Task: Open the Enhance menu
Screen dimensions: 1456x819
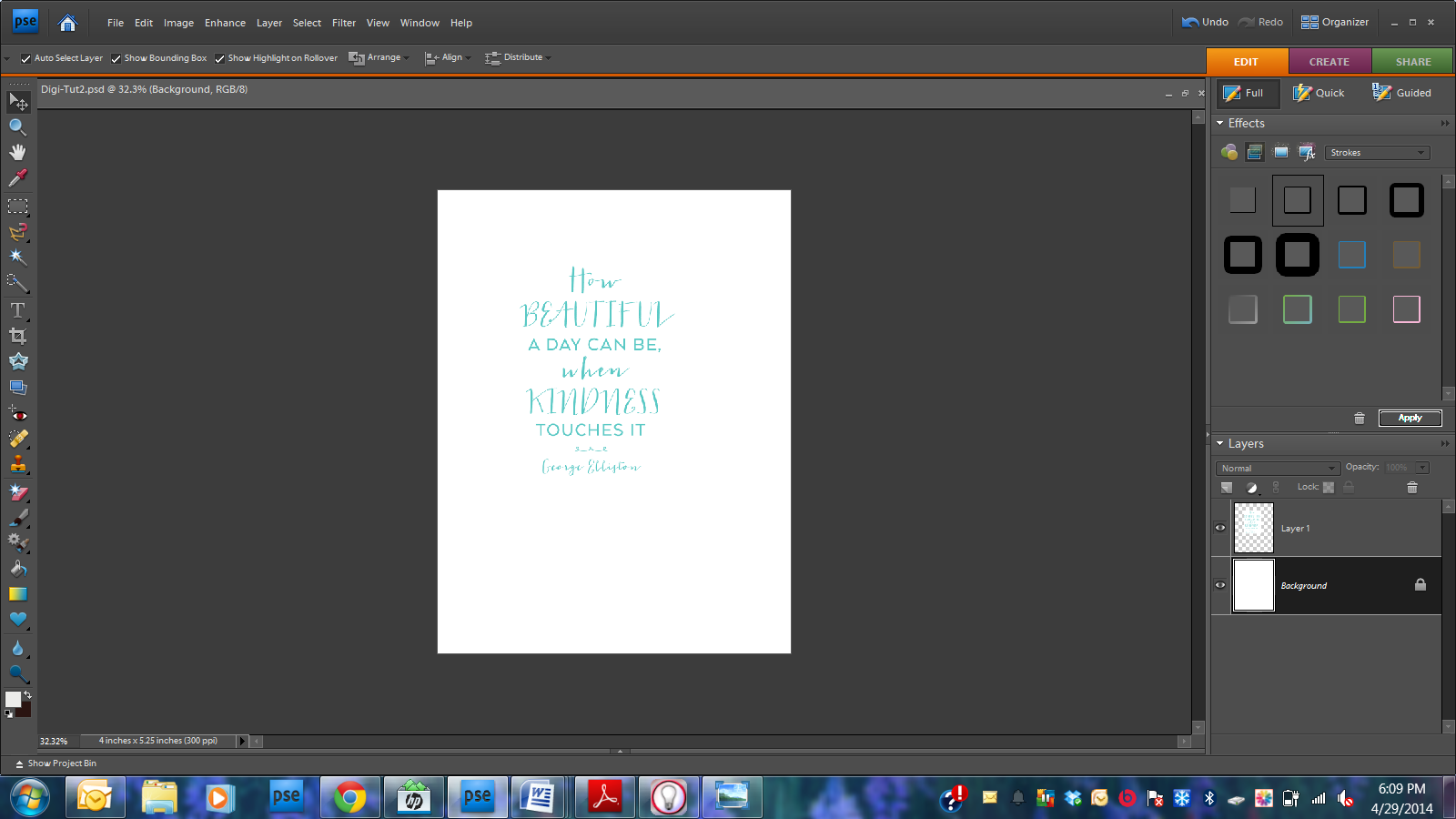Action: [x=225, y=23]
